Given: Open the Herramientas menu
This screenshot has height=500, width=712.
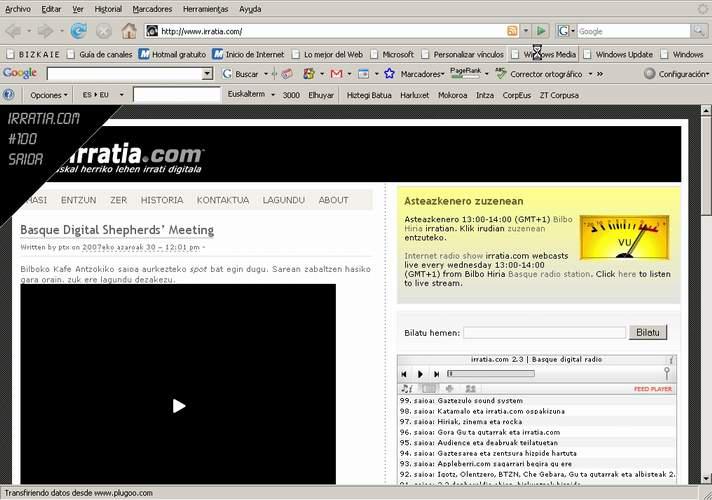Looking at the screenshot, I should click(206, 9).
